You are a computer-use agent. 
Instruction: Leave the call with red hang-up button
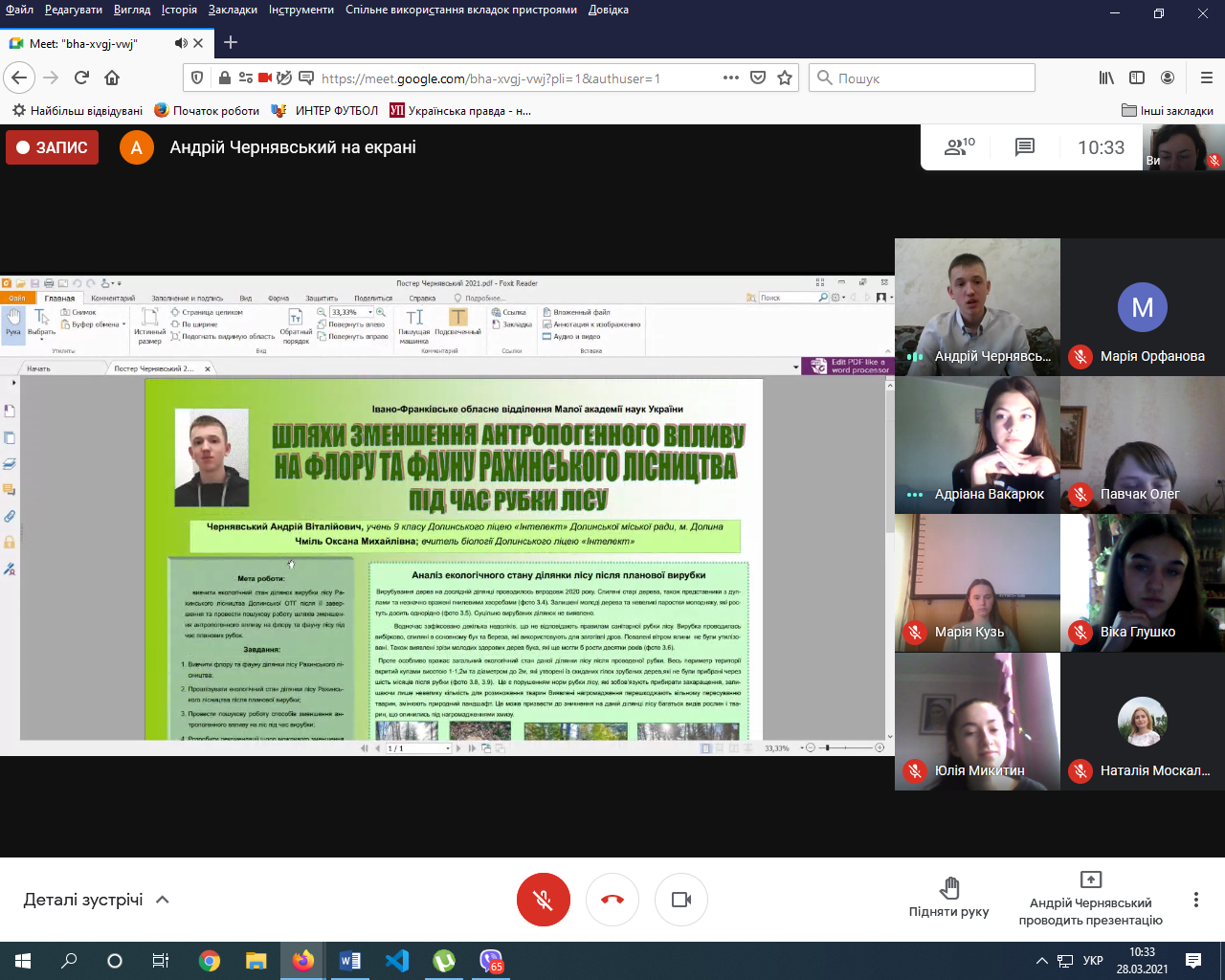click(612, 900)
